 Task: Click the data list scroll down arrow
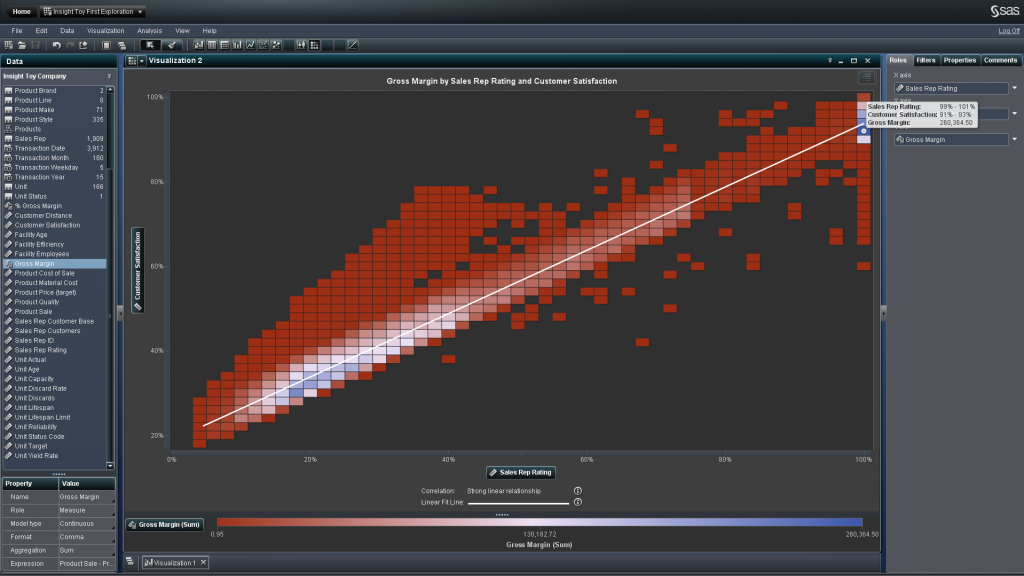click(110, 466)
